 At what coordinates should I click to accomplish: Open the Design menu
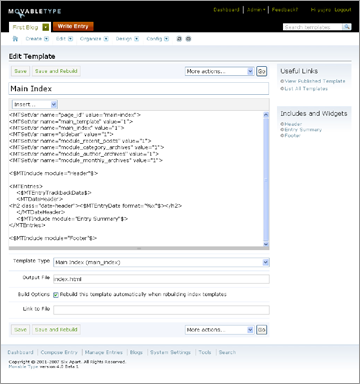click(124, 39)
